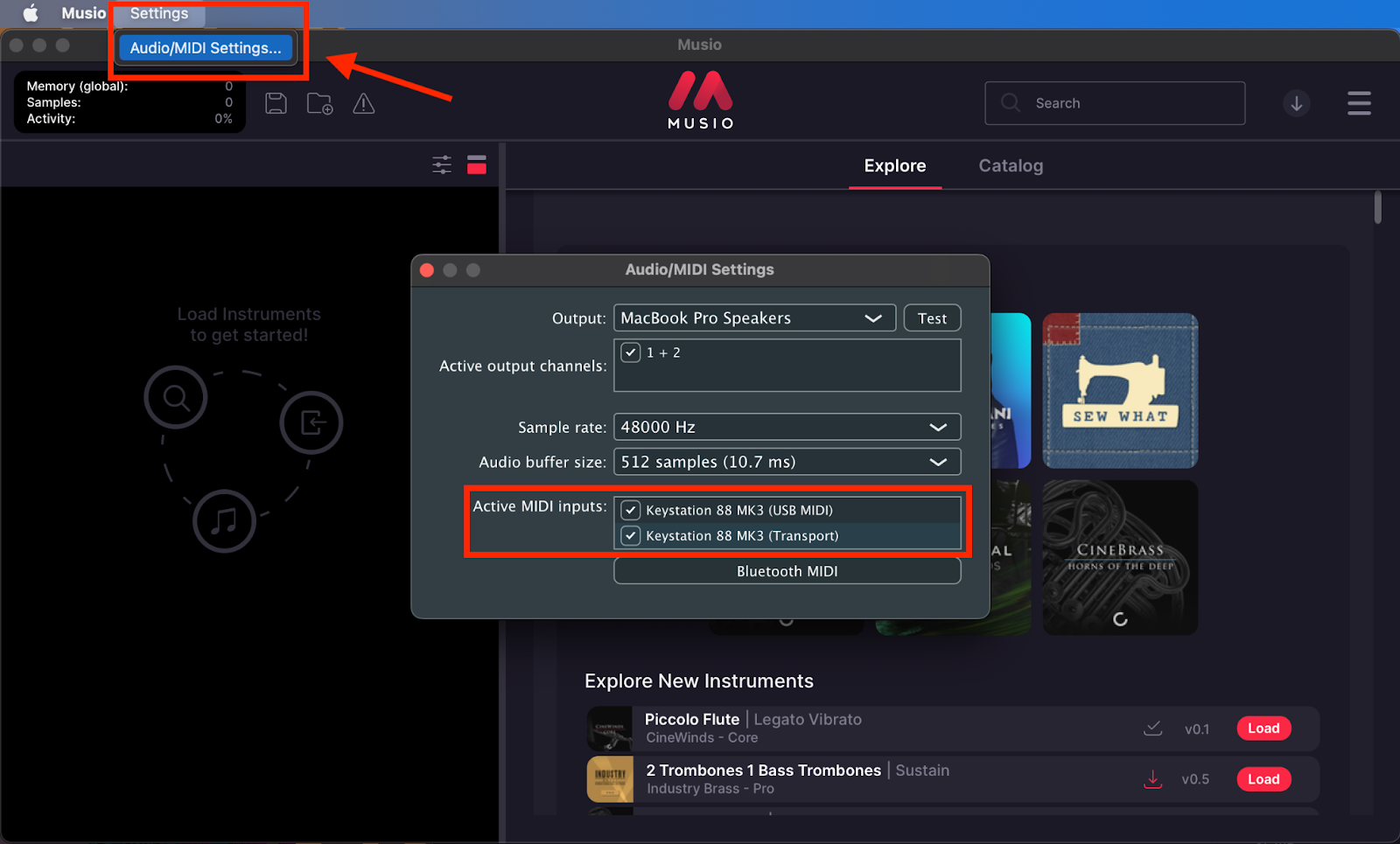Click the v0.5 version label
The width and height of the screenshot is (1400, 844).
click(1195, 779)
